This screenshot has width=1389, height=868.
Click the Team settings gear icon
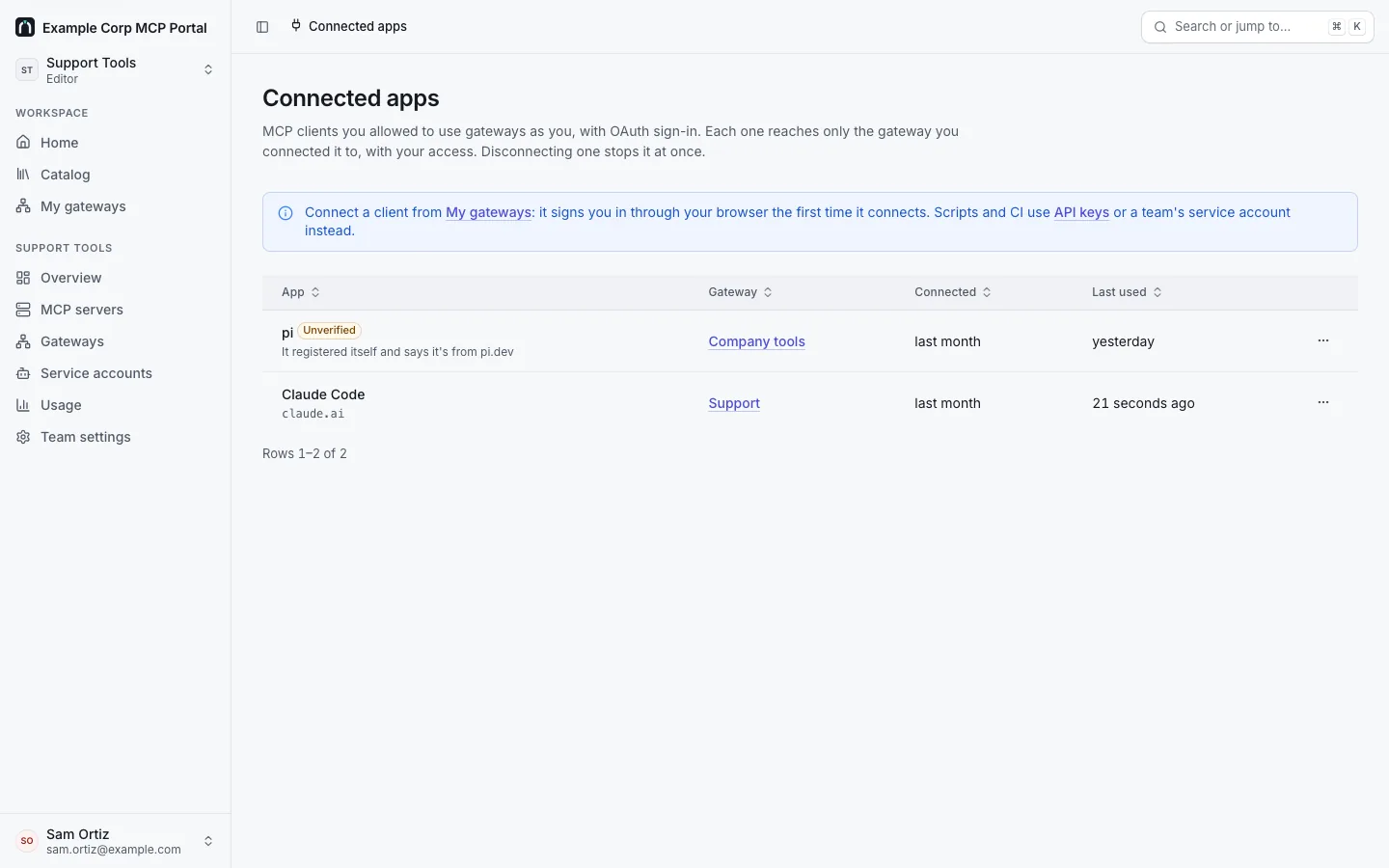click(23, 437)
